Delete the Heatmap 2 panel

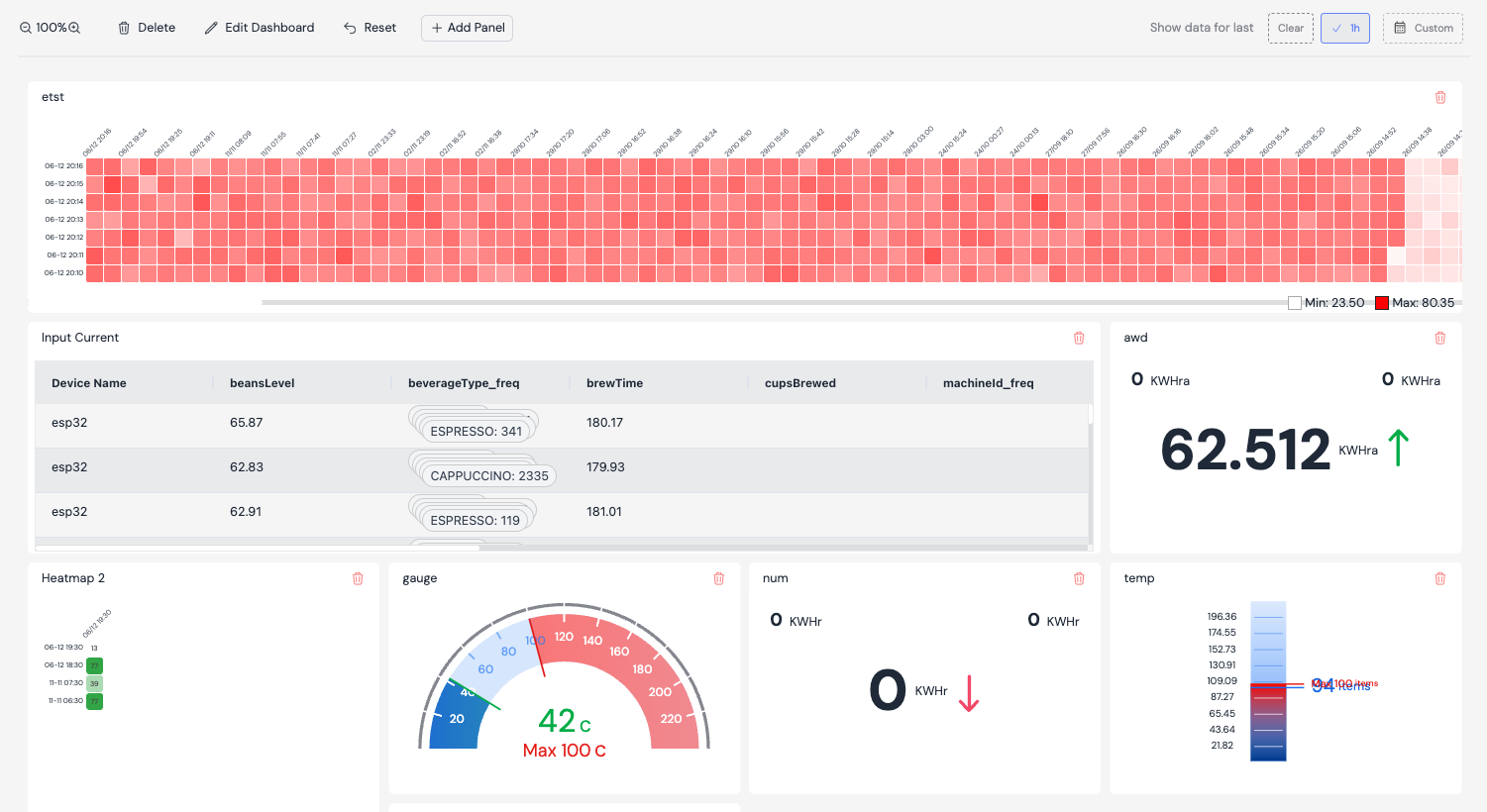[358, 578]
